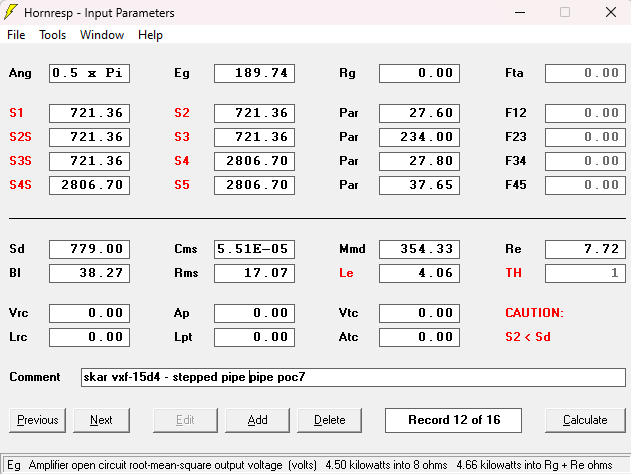
Task: Click the Fta input field
Action: pos(586,73)
